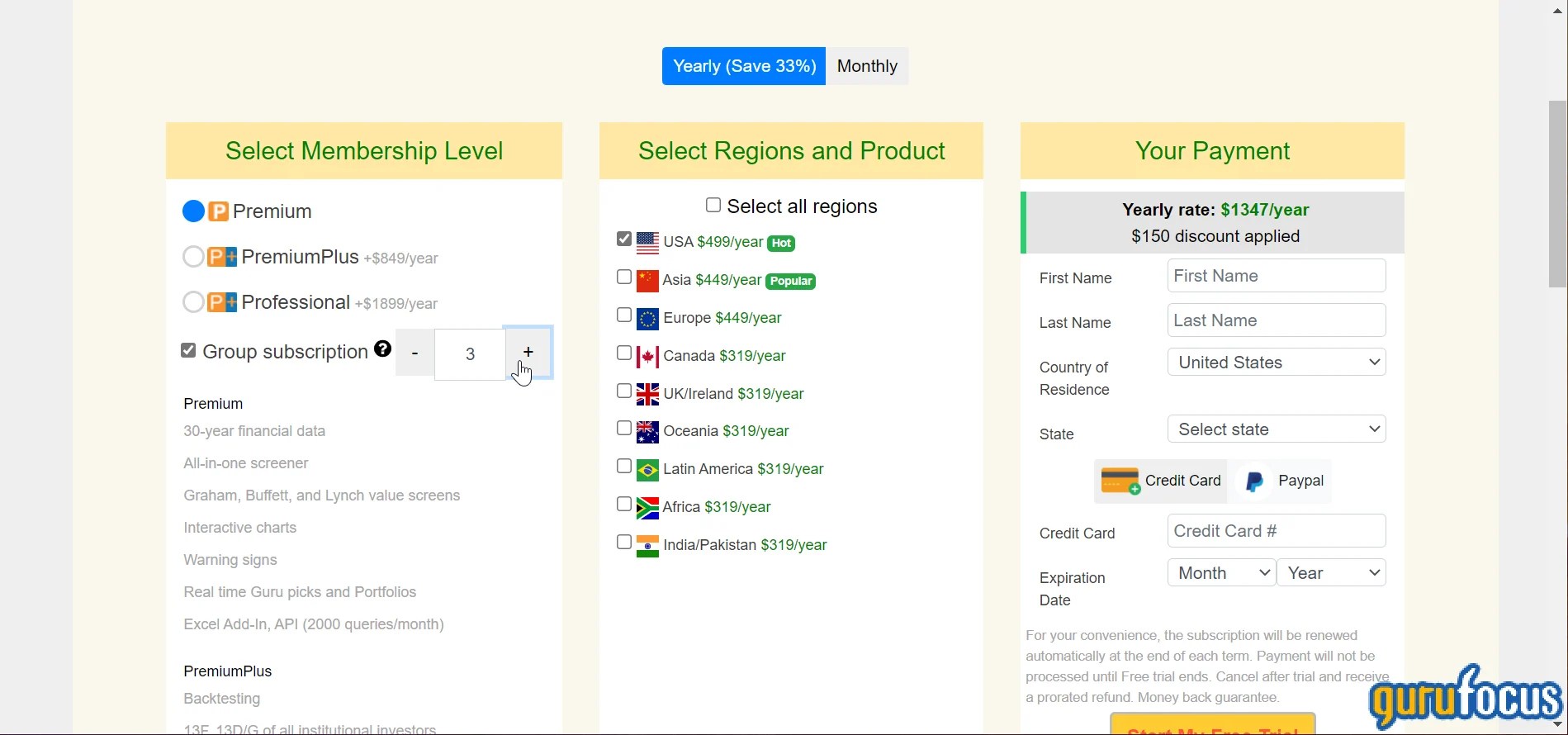Click the Australian flag icon for Oceania
Screen dimensions: 1568x735
[x=647, y=432]
